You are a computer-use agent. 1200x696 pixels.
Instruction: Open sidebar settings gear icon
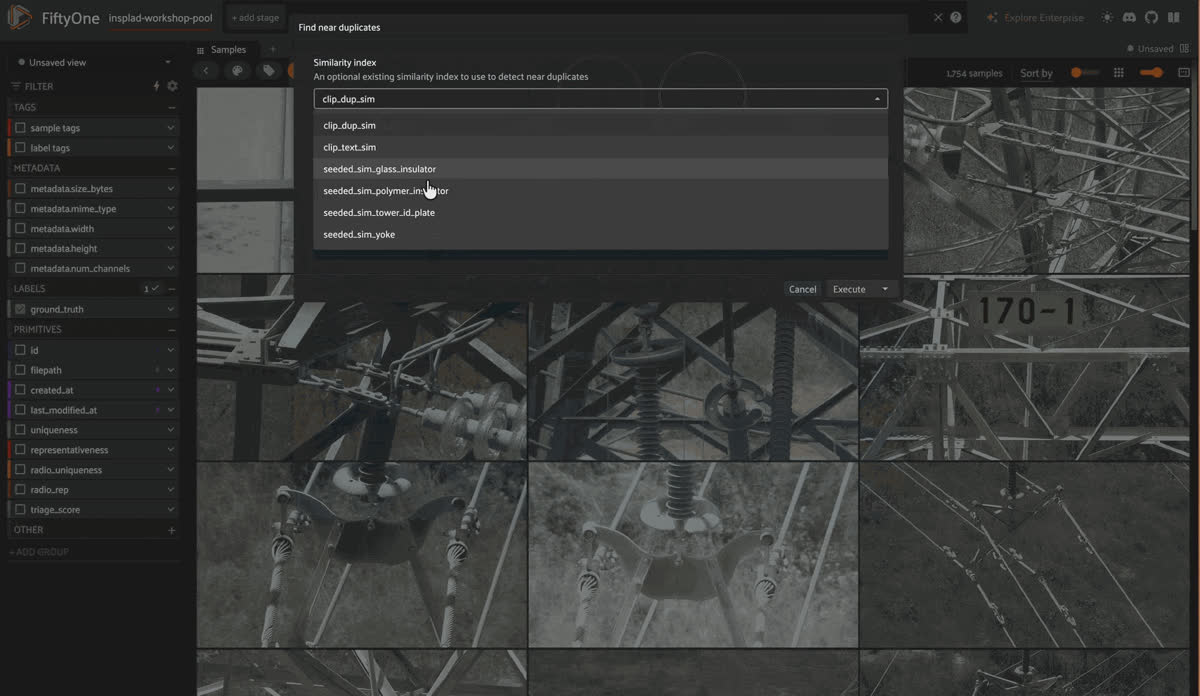tap(172, 86)
